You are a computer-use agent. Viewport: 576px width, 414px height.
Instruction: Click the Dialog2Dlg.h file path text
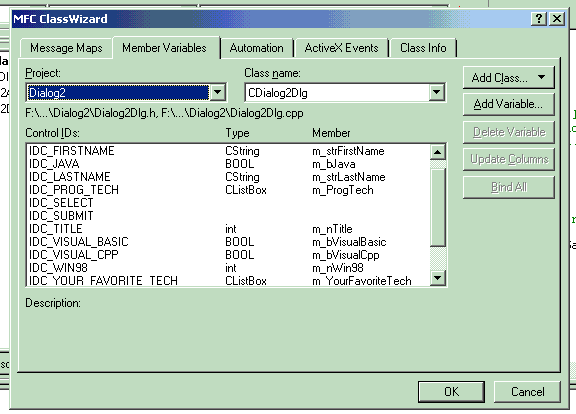(91, 113)
